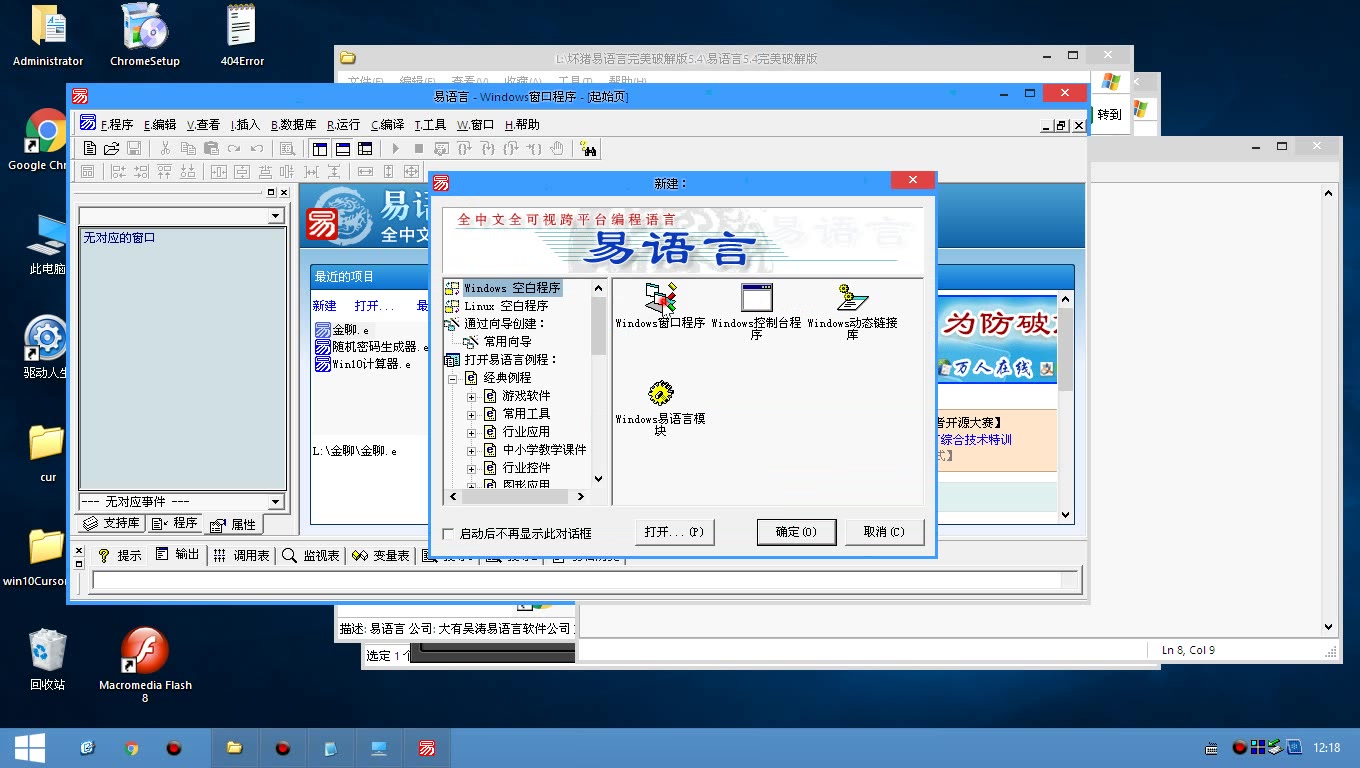Click the print preview magnifier toolbar icon
Viewport: 1360px width, 768px height.
tap(288, 149)
